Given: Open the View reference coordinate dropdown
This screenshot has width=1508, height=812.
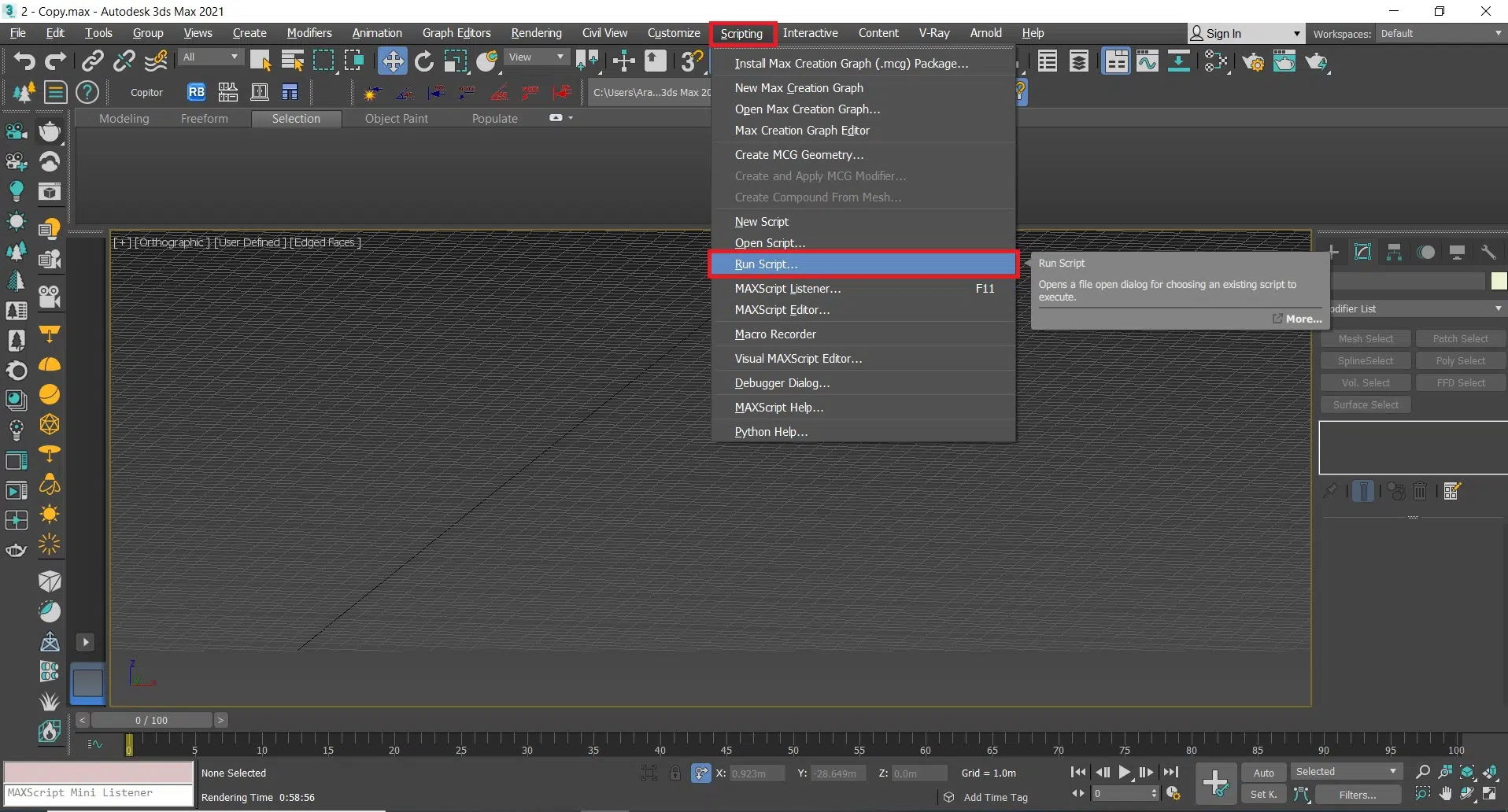Looking at the screenshot, I should pyautogui.click(x=537, y=57).
